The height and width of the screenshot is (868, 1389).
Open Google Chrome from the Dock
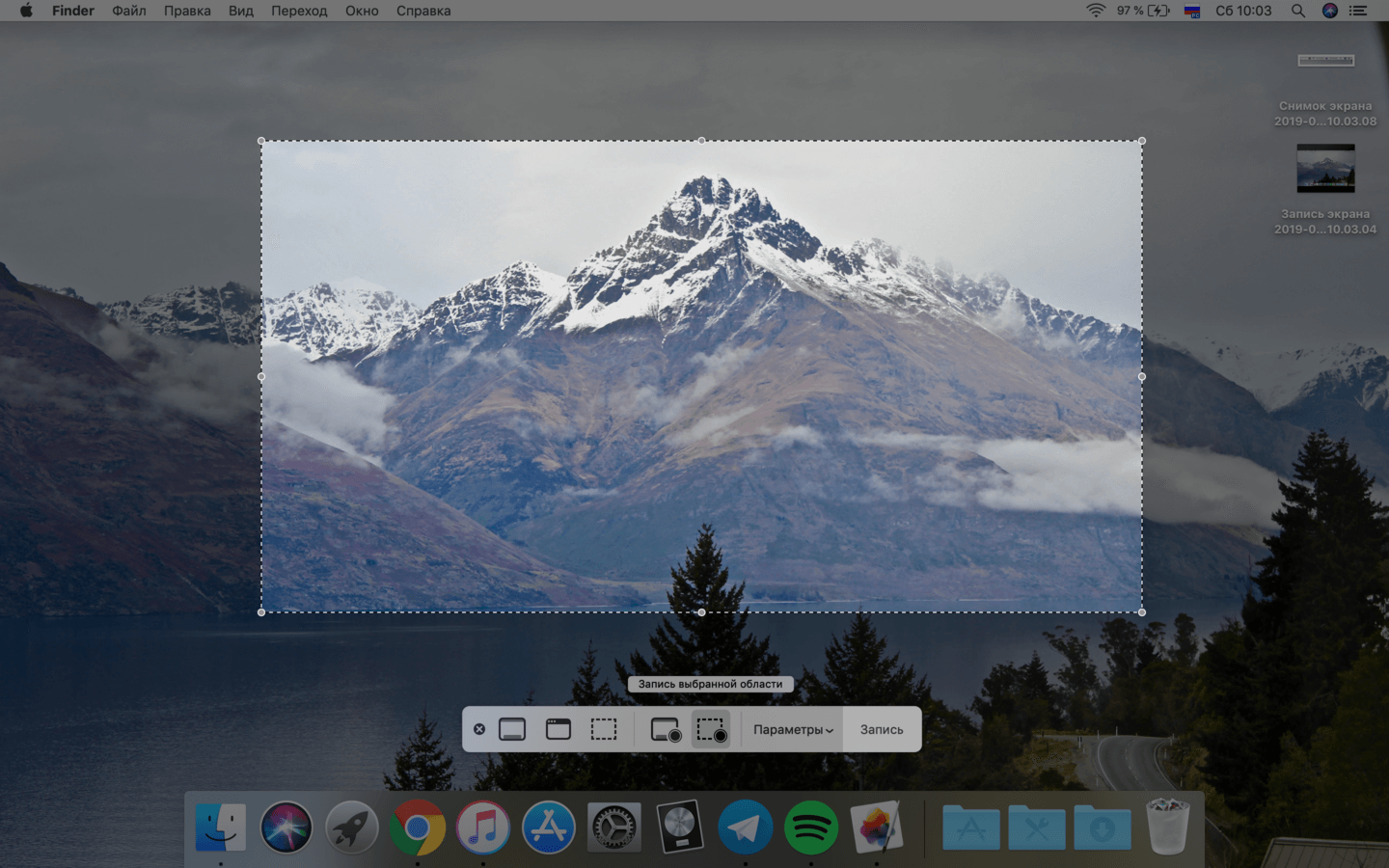418,827
